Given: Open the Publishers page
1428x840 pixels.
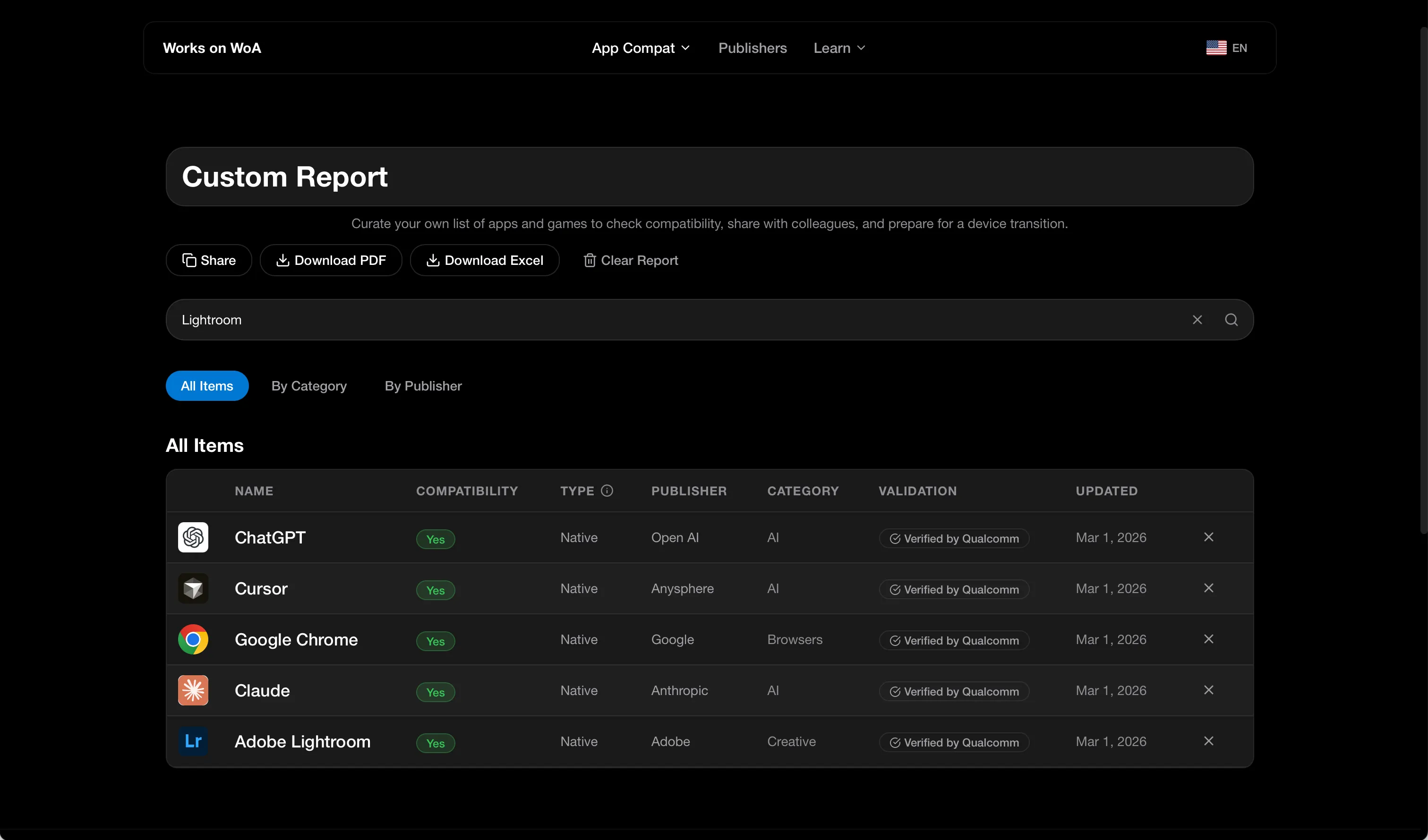Looking at the screenshot, I should point(752,48).
